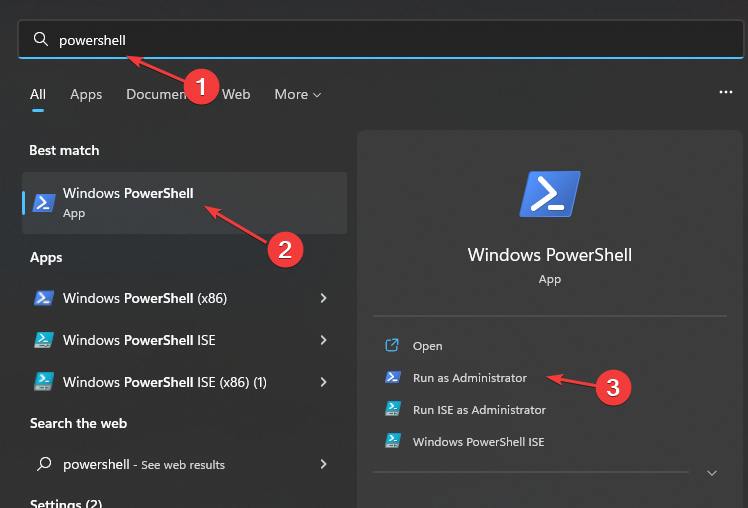Image resolution: width=748 pixels, height=508 pixels.
Task: Click the Windows PowerShell ISE action icon
Action: tap(393, 441)
